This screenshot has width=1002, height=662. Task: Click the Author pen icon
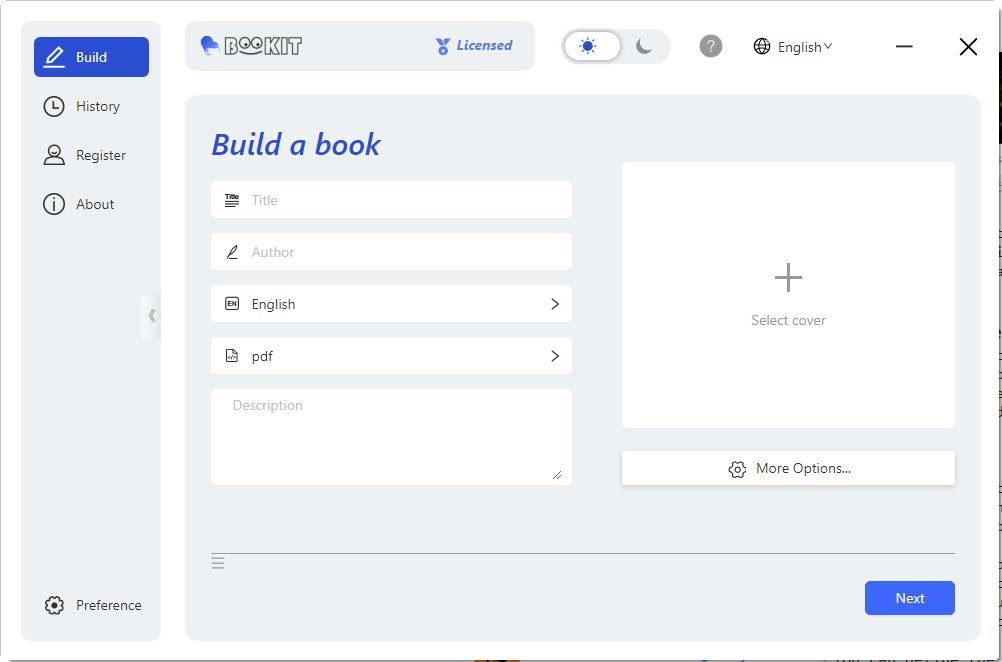[x=232, y=252]
